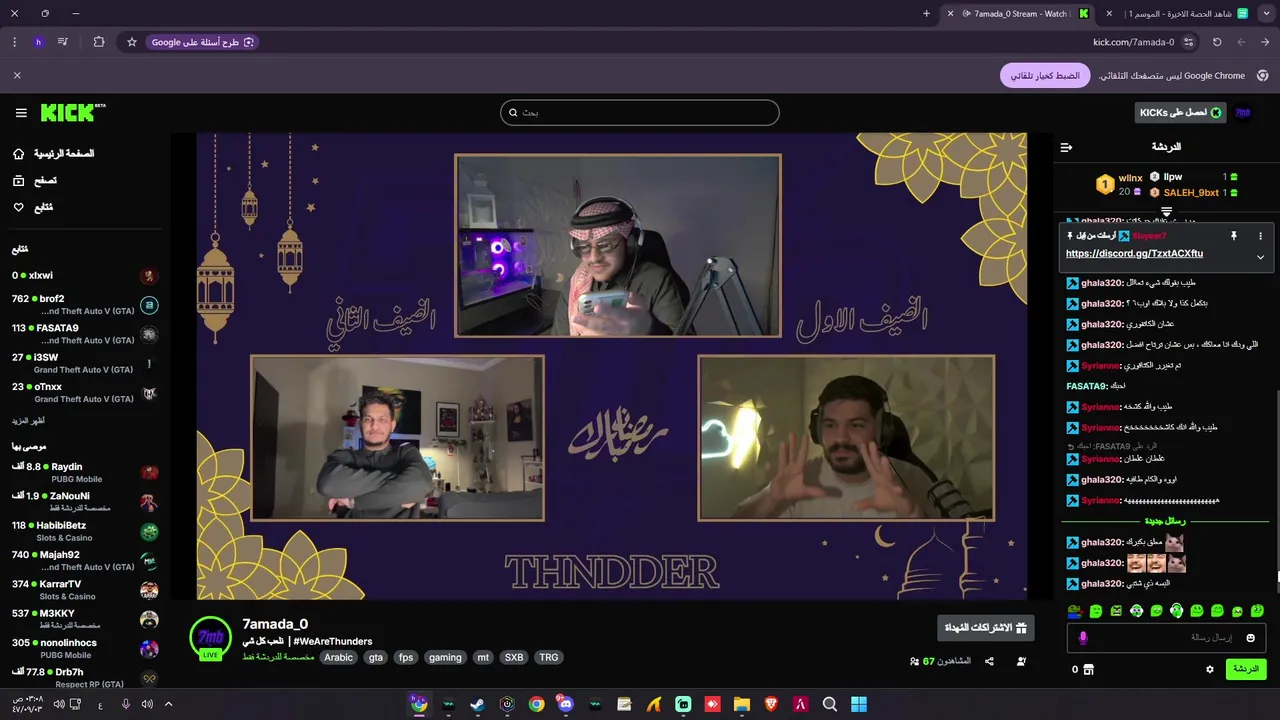This screenshot has width=1280, height=720.
Task: Open the discord.gg pinned link
Action: coord(1134,254)
